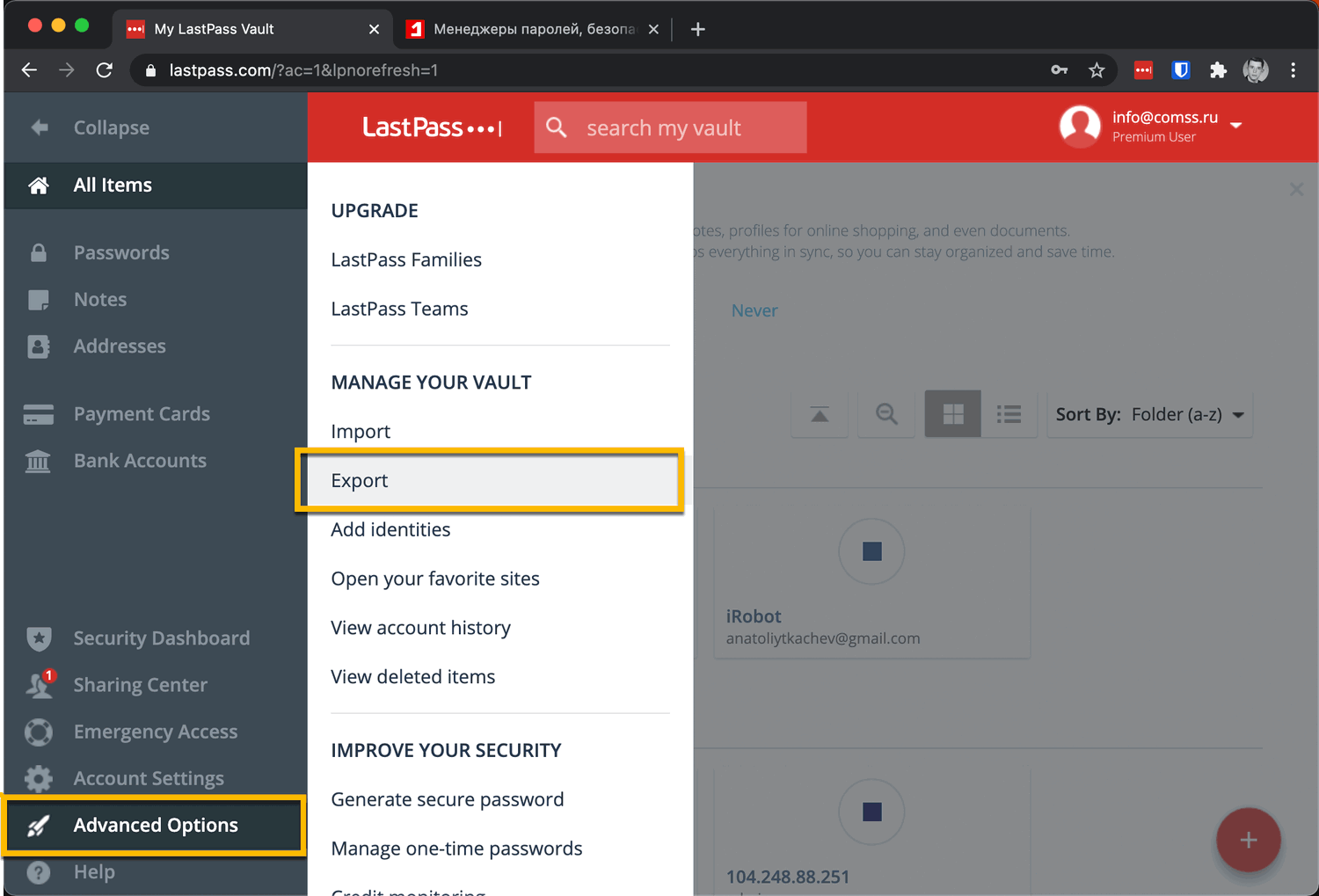Click the red plus button to add an item
The image size is (1319, 896).
pos(1249,840)
